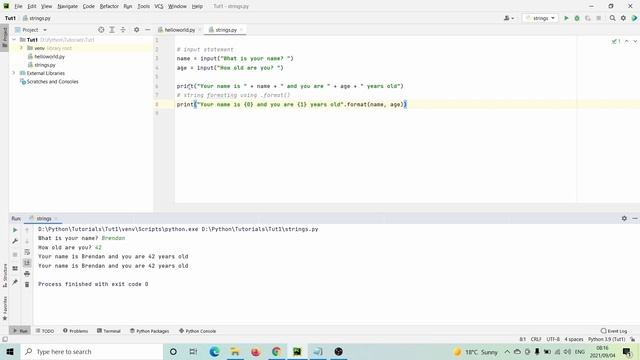This screenshot has height=360, width=640.
Task: Close the strings Run tab
Action: [x=56, y=219]
